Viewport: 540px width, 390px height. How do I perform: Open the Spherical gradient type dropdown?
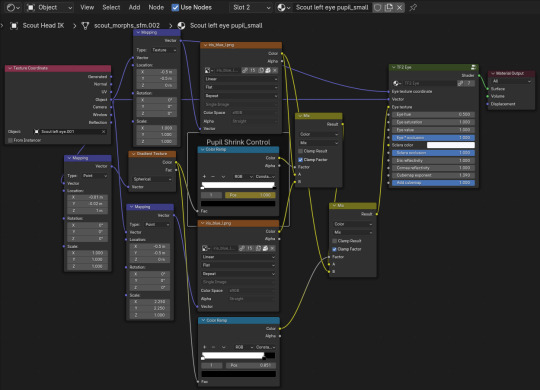[152, 179]
